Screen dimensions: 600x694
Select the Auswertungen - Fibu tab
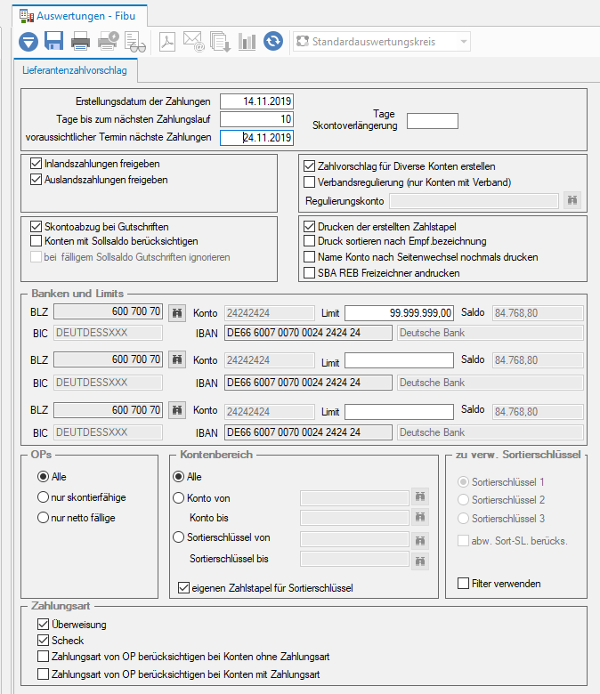[x=80, y=16]
